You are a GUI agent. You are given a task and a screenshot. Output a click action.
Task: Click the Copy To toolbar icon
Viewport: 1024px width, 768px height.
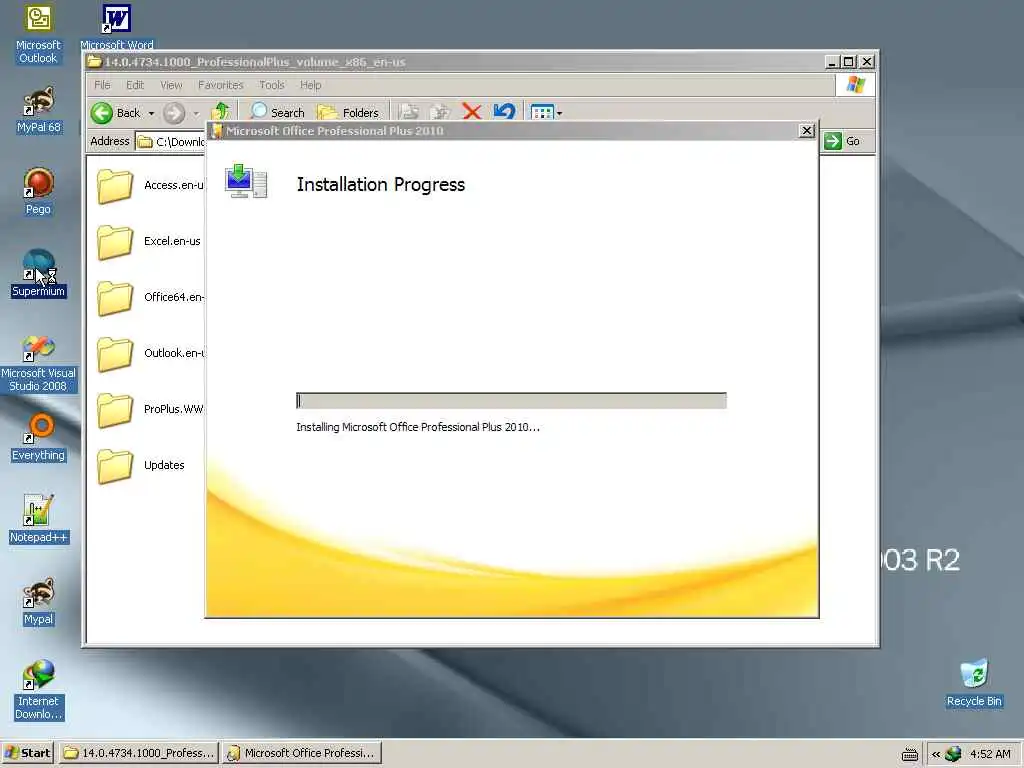(440, 112)
